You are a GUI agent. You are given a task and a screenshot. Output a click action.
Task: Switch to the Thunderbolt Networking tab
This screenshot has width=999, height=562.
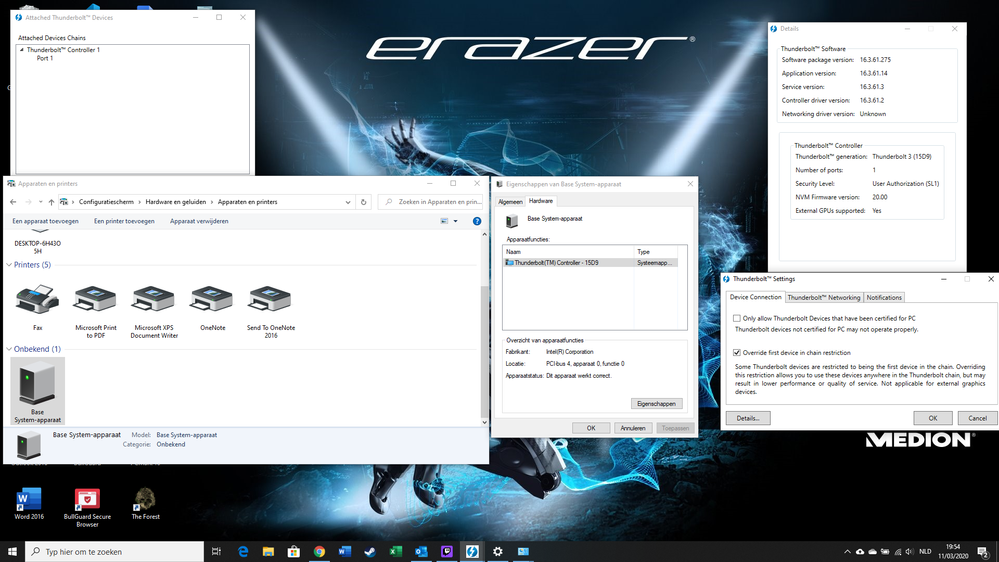[823, 297]
